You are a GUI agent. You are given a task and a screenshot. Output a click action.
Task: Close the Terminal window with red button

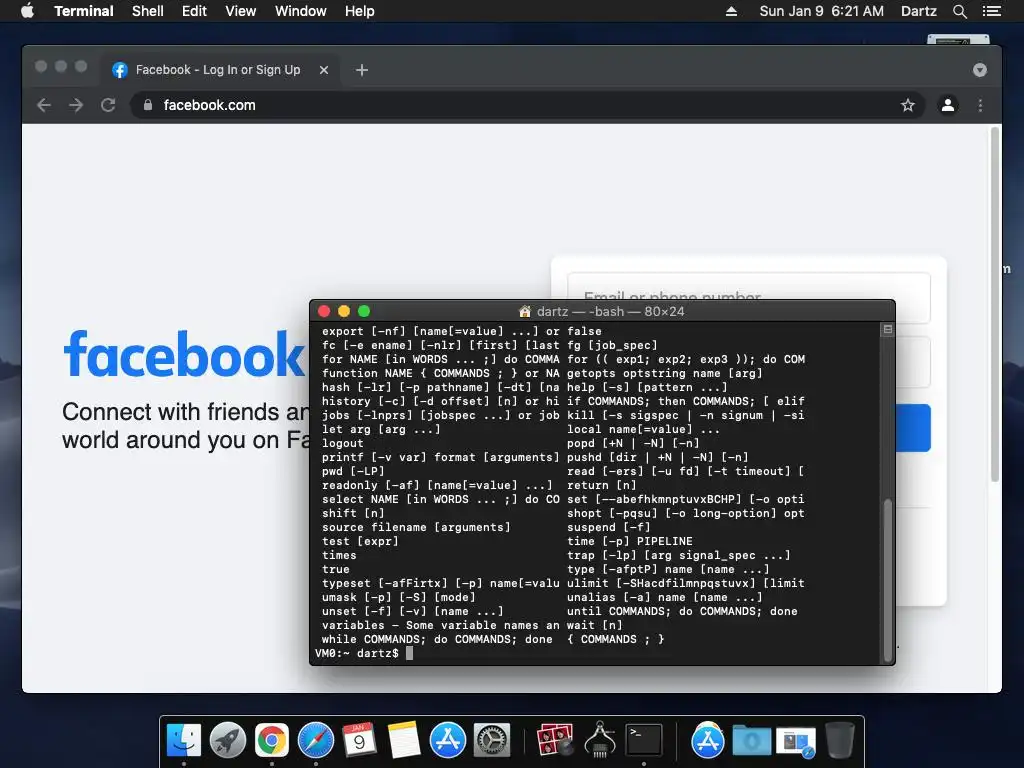324,312
